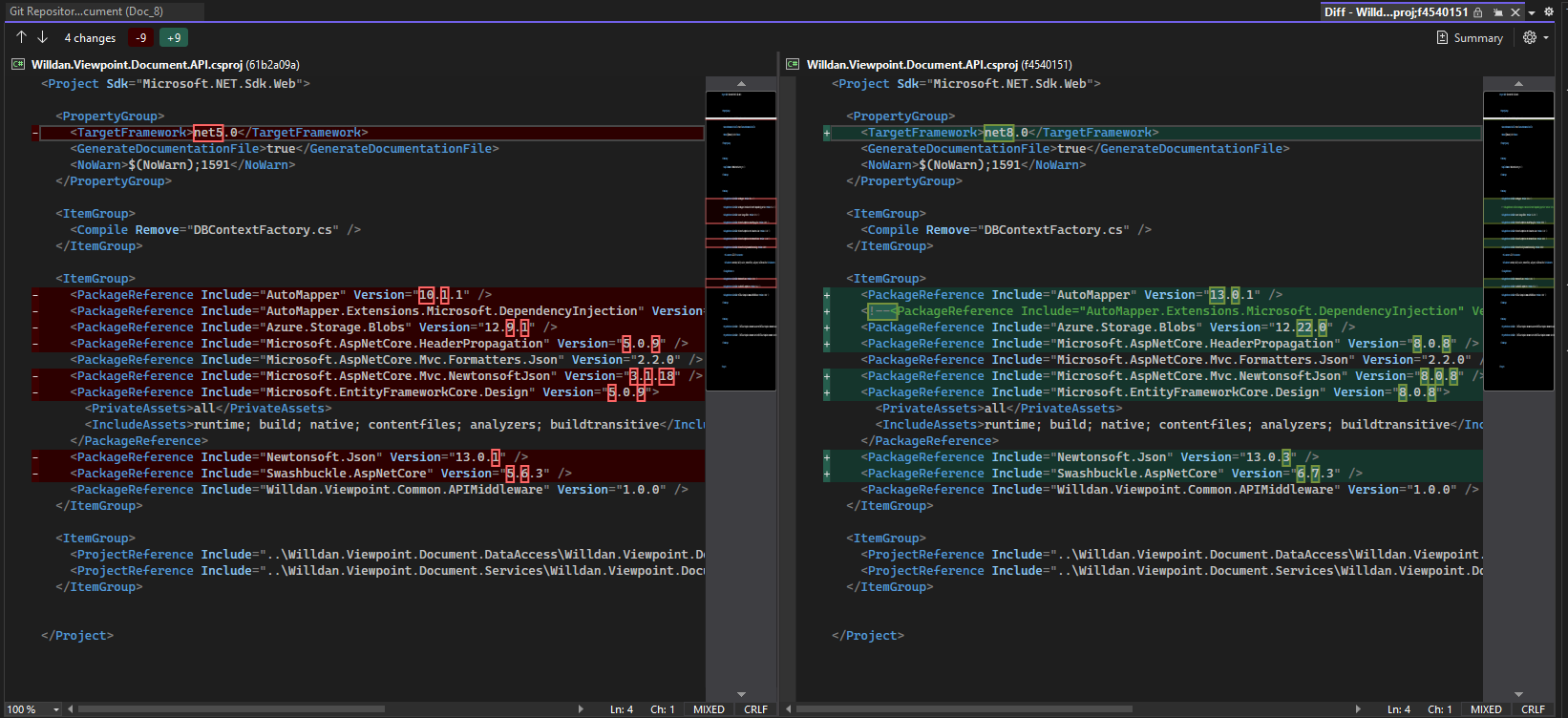Viewport: 1568px width, 718px height.
Task: Click the red -9 removed lines badge
Action: pyautogui.click(x=141, y=38)
